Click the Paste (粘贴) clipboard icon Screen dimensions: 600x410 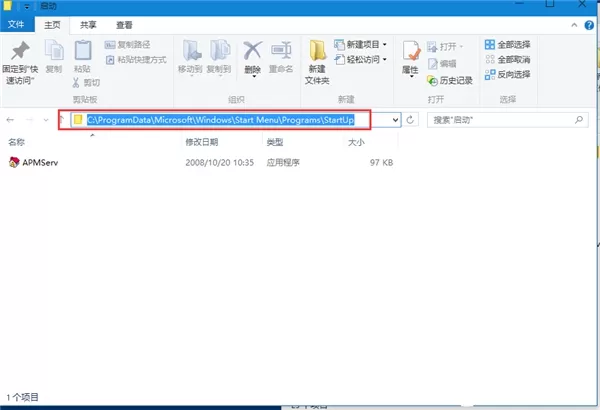(83, 50)
